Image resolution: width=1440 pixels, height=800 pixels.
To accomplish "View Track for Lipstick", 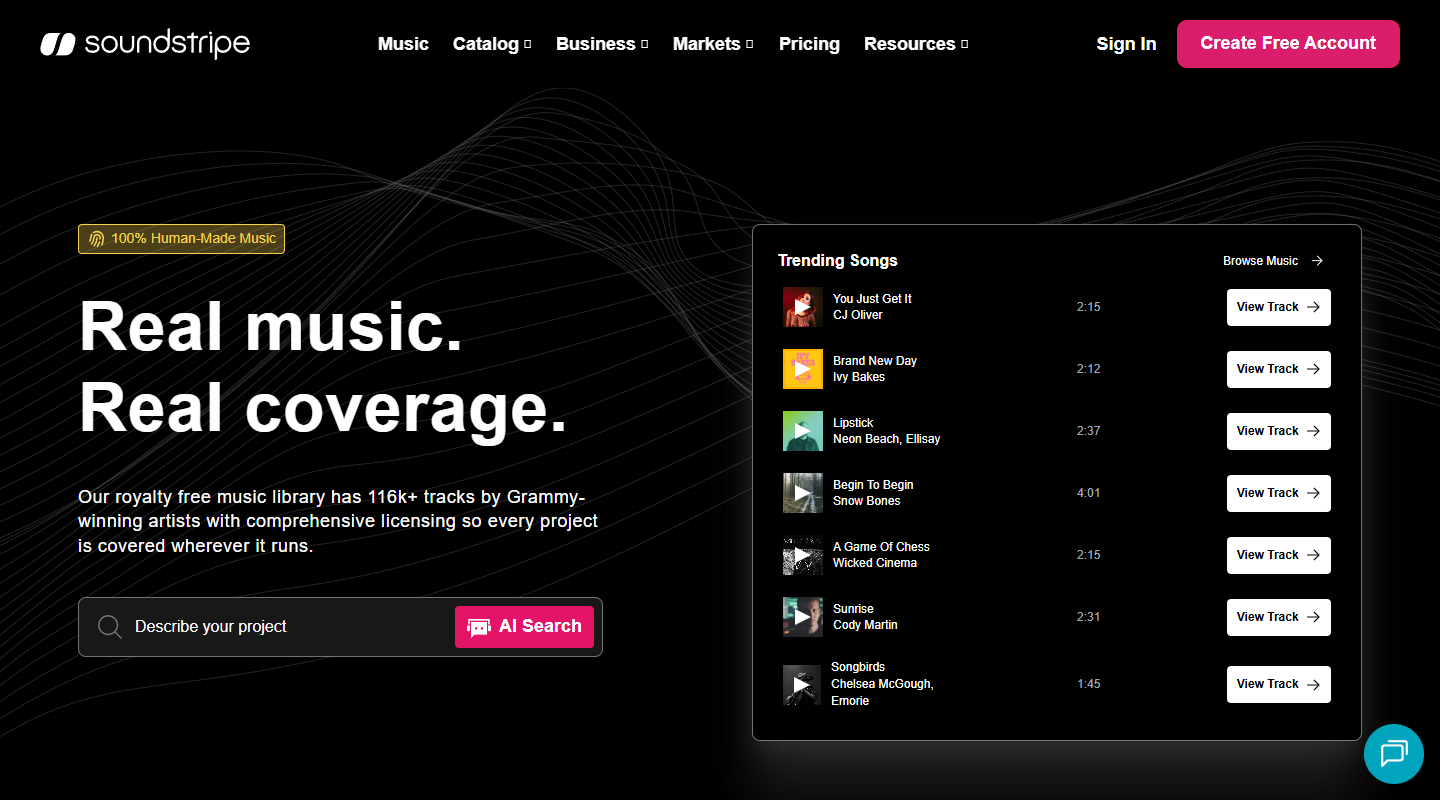I will click(1279, 431).
